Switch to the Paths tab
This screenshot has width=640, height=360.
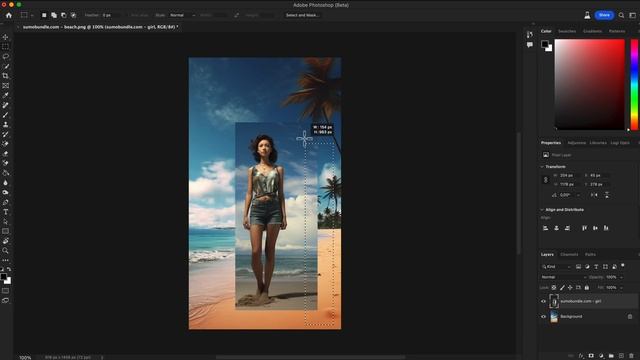point(590,254)
